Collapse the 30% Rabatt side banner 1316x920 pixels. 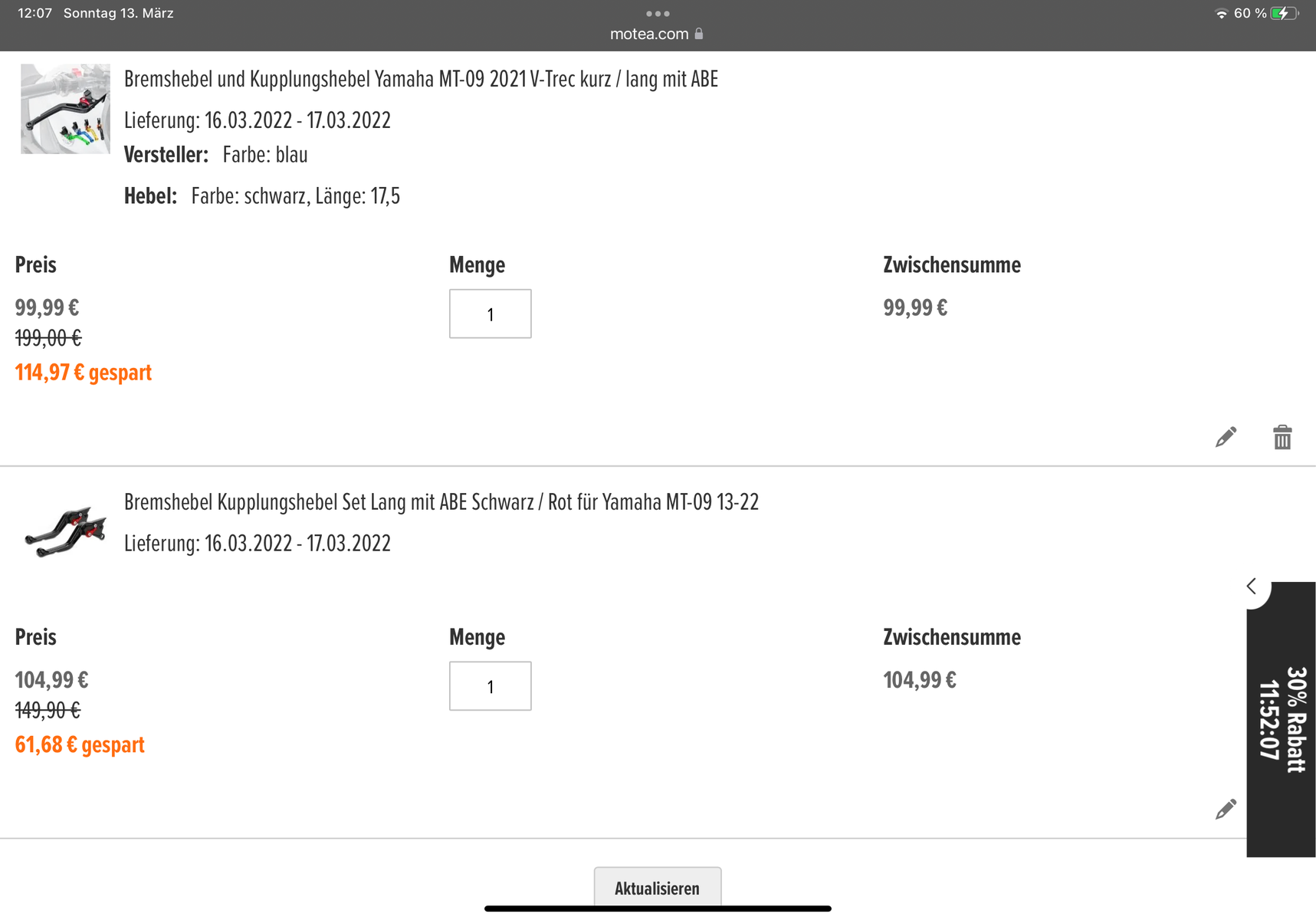(x=1252, y=587)
